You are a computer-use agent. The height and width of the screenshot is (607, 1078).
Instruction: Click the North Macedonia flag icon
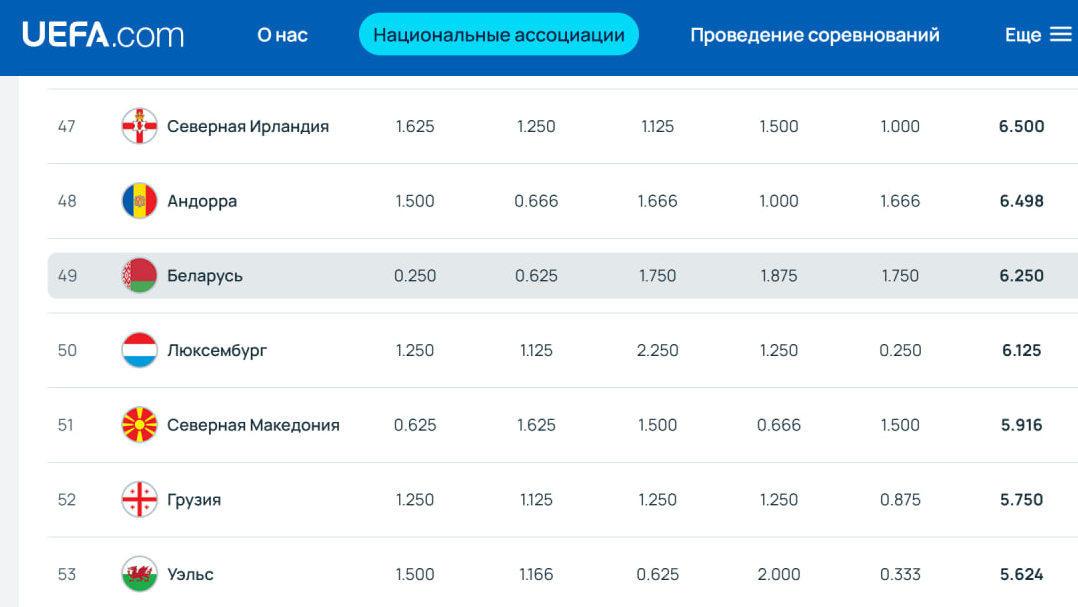140,425
